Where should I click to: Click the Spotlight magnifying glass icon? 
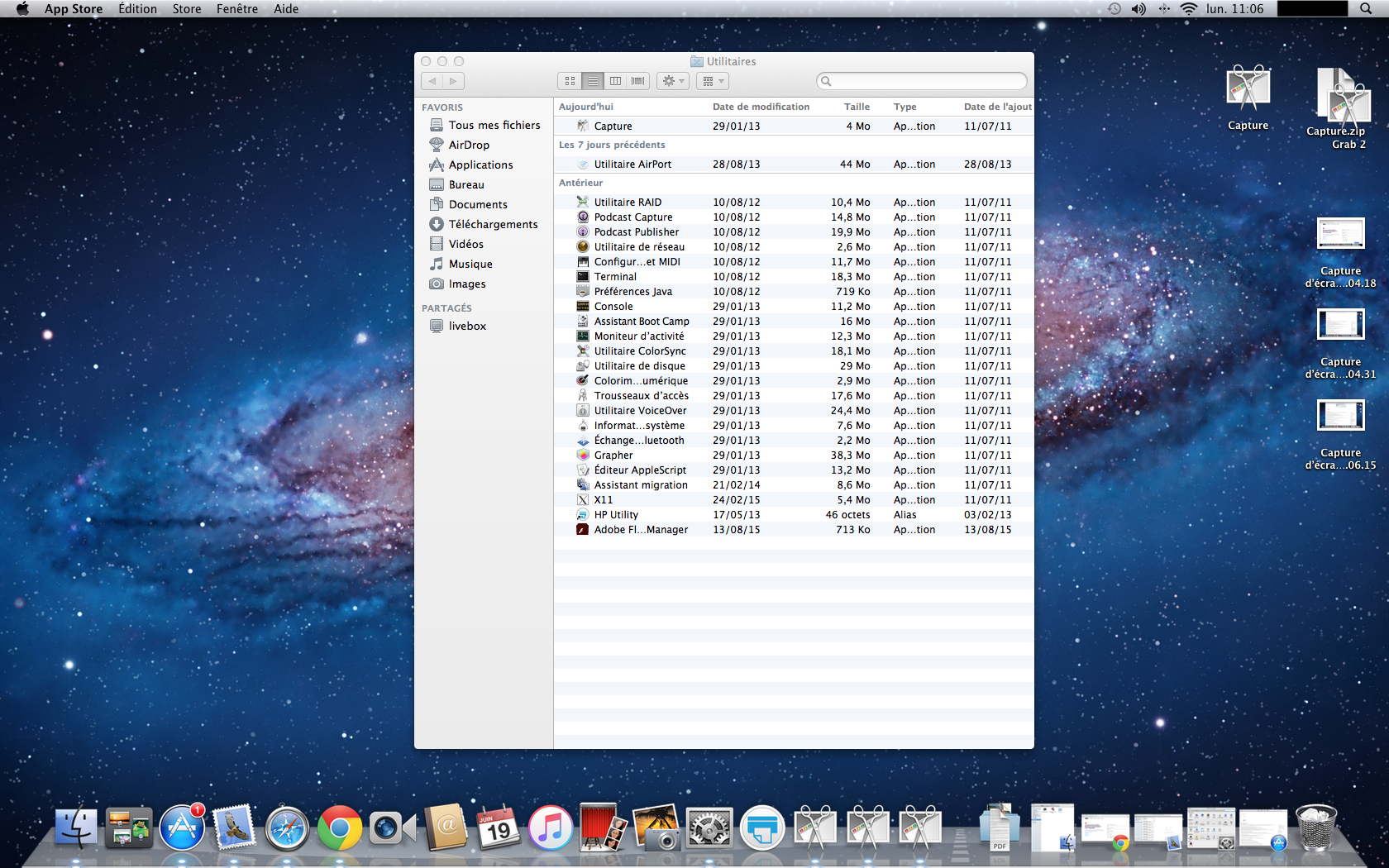tap(1366, 9)
